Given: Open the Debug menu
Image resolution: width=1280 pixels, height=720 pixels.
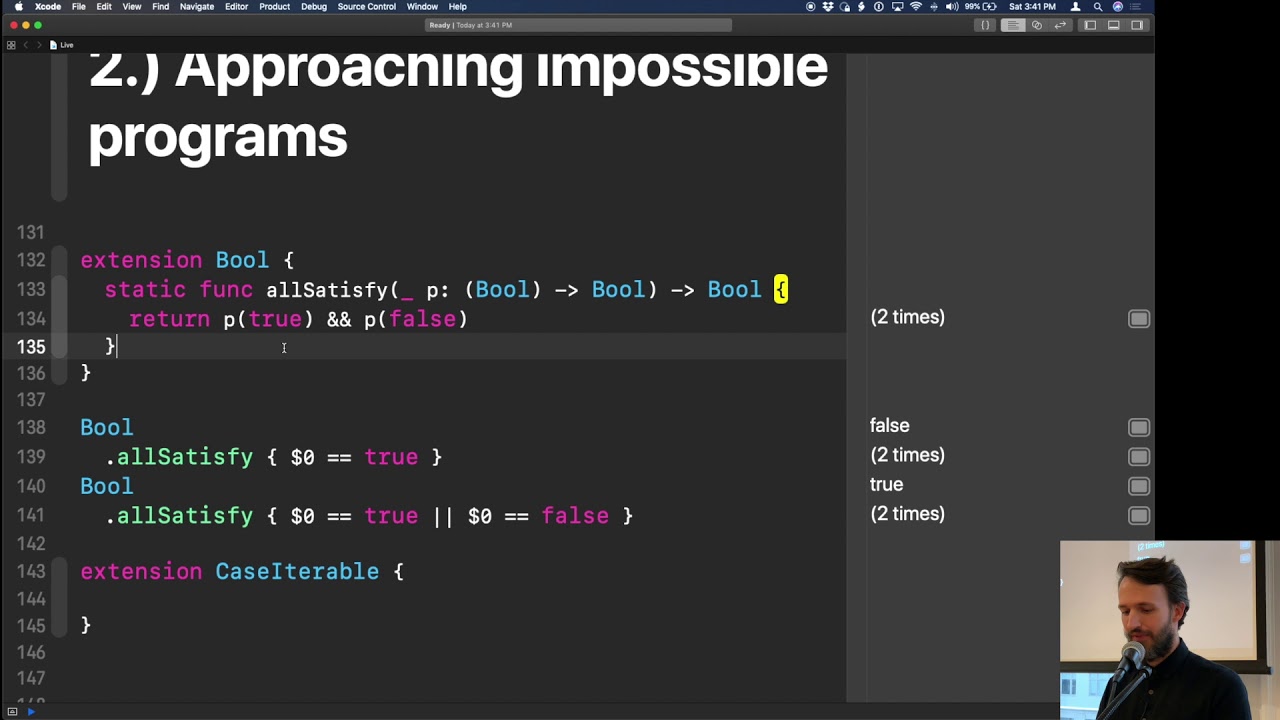Looking at the screenshot, I should (x=314, y=6).
